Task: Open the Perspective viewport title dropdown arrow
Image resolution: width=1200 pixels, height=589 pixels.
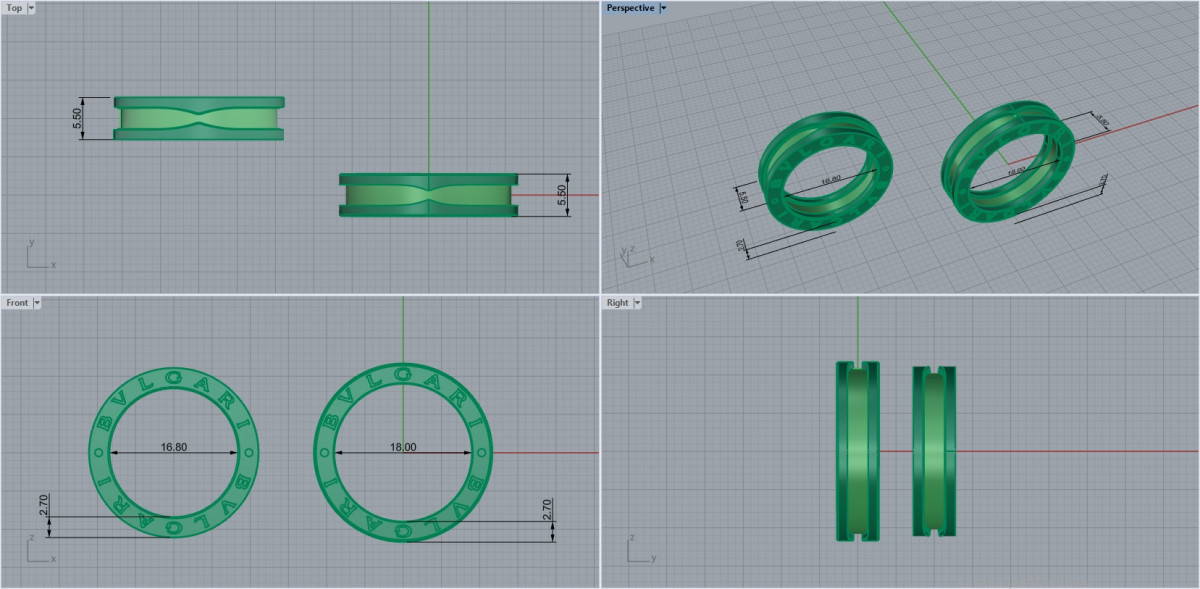Action: click(x=664, y=7)
